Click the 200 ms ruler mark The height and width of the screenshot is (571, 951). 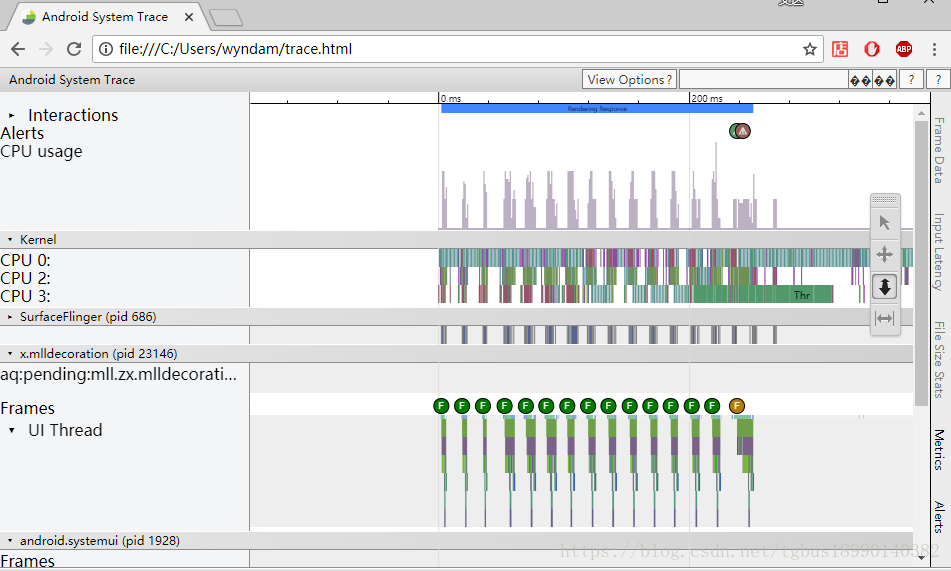coord(707,98)
